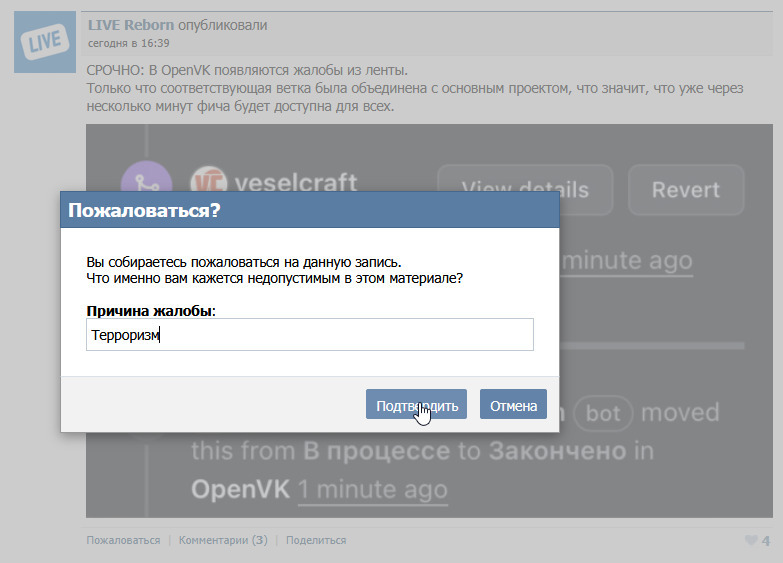The image size is (783, 563).
Task: Open post timestamp сегодня в 16:39
Action: click(128, 43)
